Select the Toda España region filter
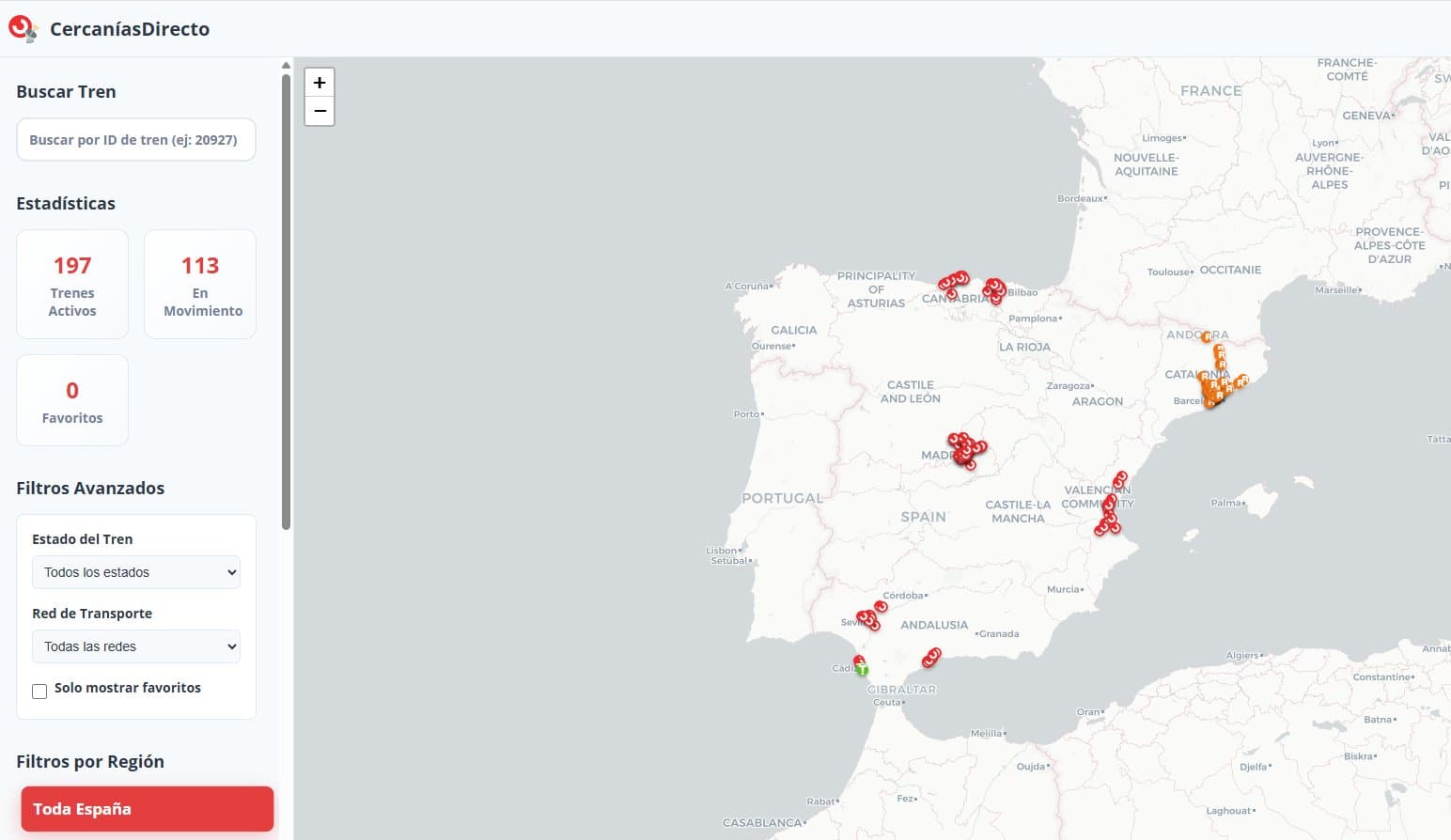Image resolution: width=1451 pixels, height=840 pixels. (x=148, y=809)
